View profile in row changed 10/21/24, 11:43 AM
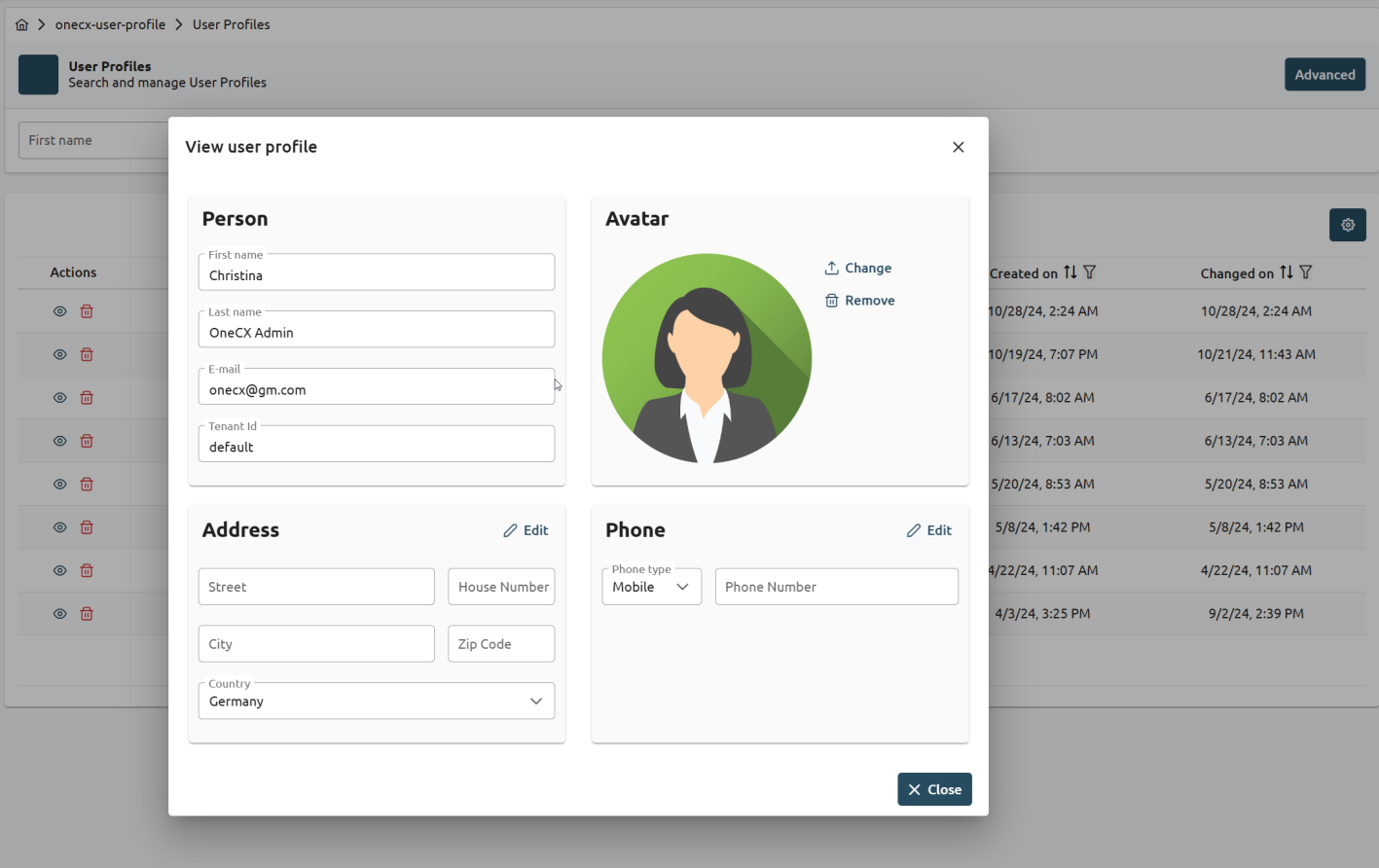The height and width of the screenshot is (868, 1379). 59,354
